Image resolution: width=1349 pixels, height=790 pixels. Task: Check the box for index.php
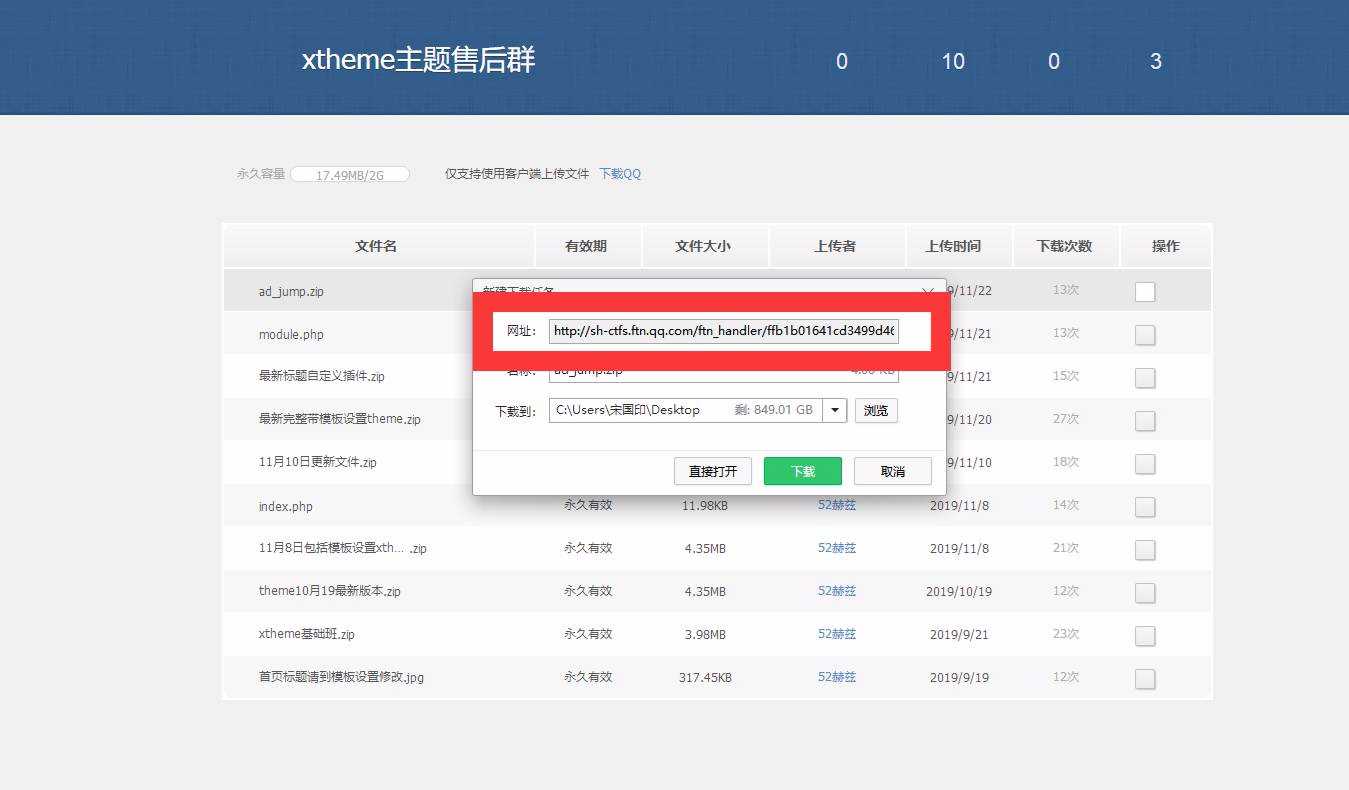(1145, 507)
